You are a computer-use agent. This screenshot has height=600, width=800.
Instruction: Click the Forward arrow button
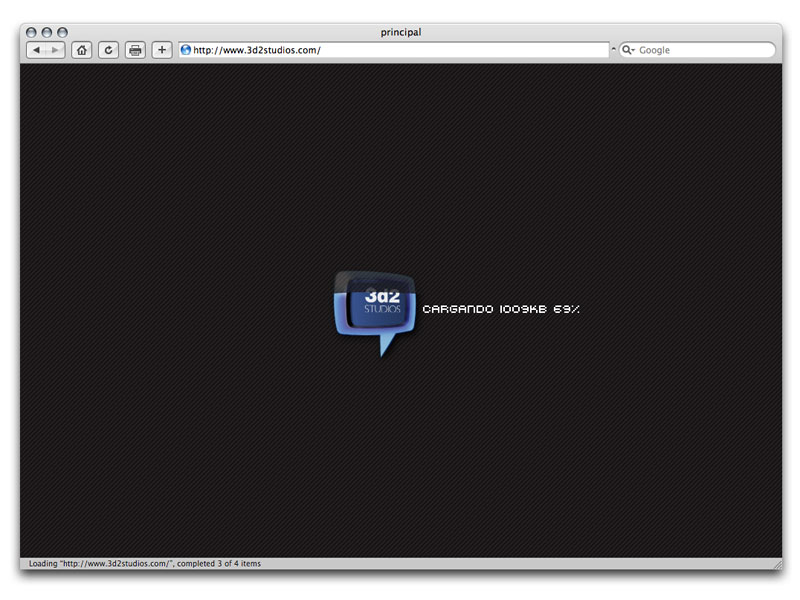pos(55,50)
